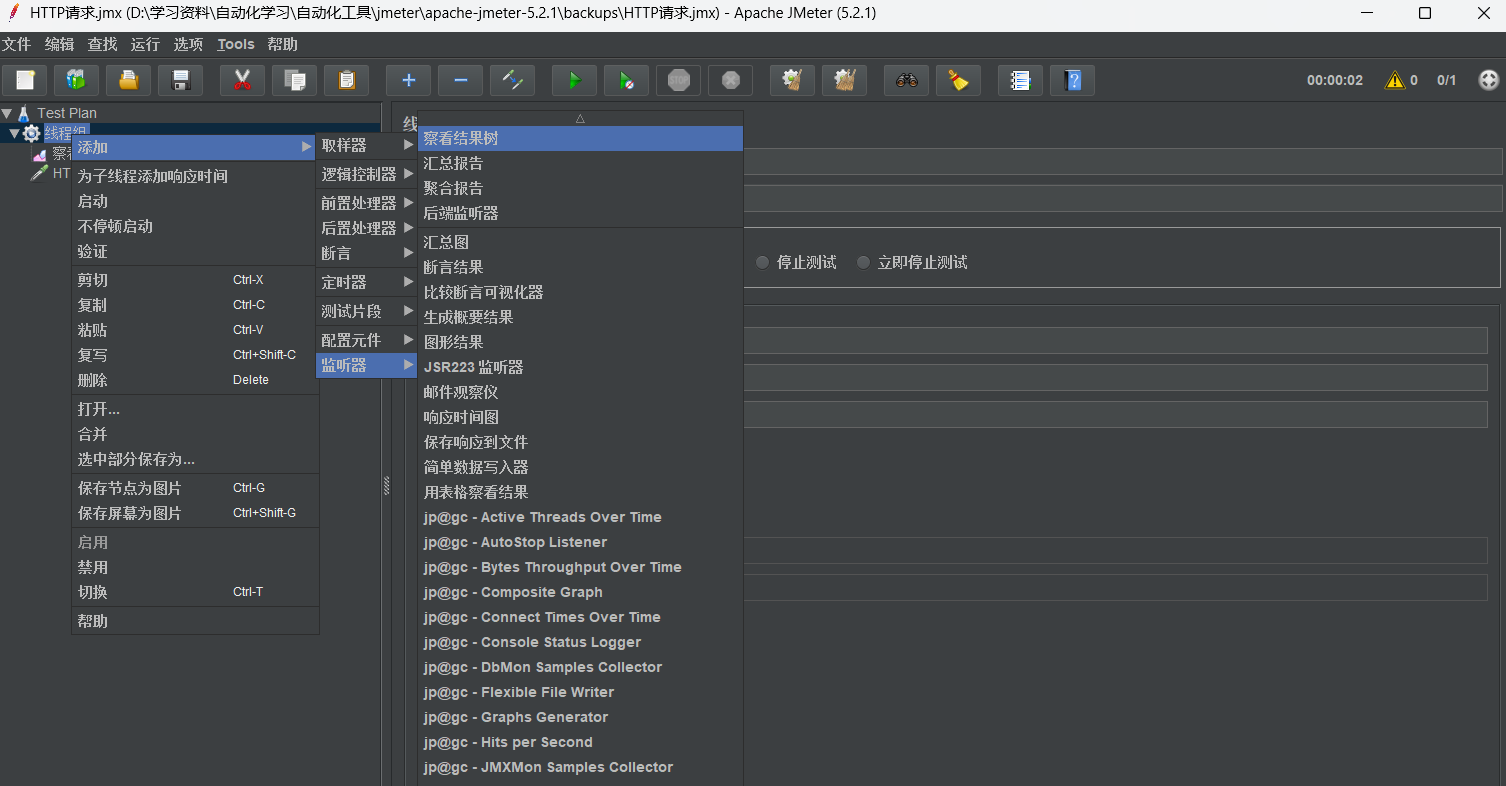Click the remote engines icon beside 0/1
Viewport: 1506px width, 786px height.
click(x=1488, y=80)
